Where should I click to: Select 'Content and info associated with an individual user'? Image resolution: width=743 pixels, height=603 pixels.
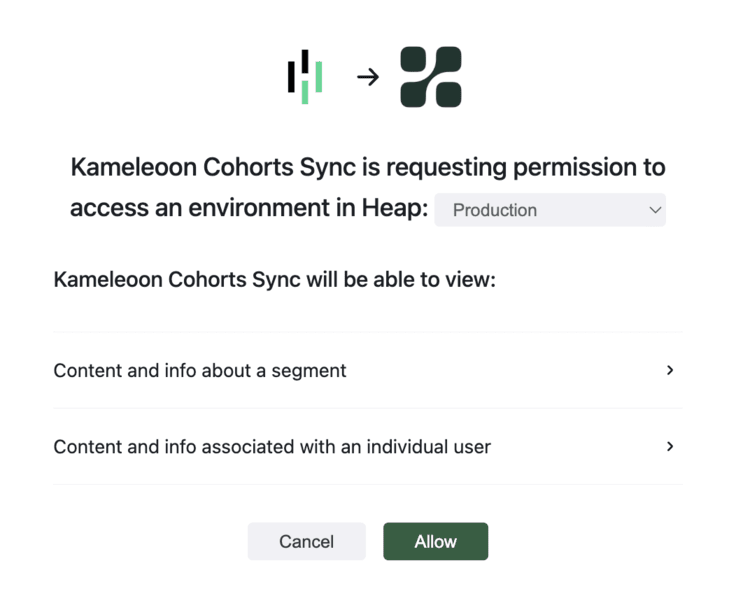click(x=272, y=447)
